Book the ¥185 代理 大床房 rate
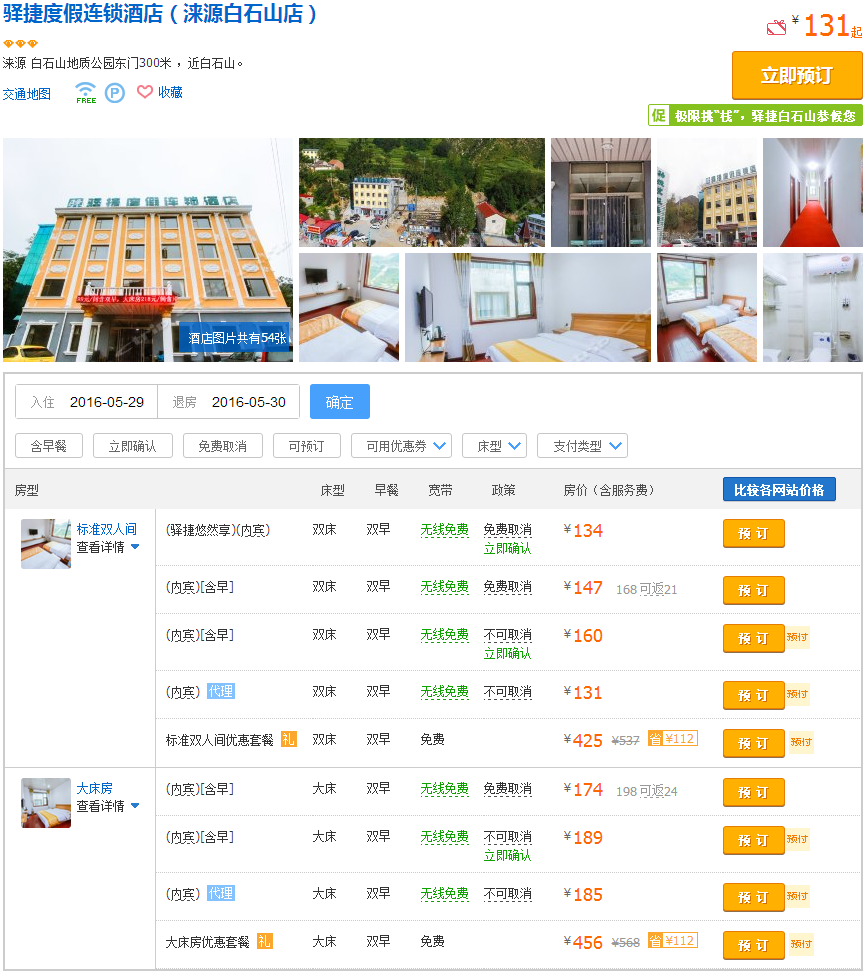 pos(753,897)
